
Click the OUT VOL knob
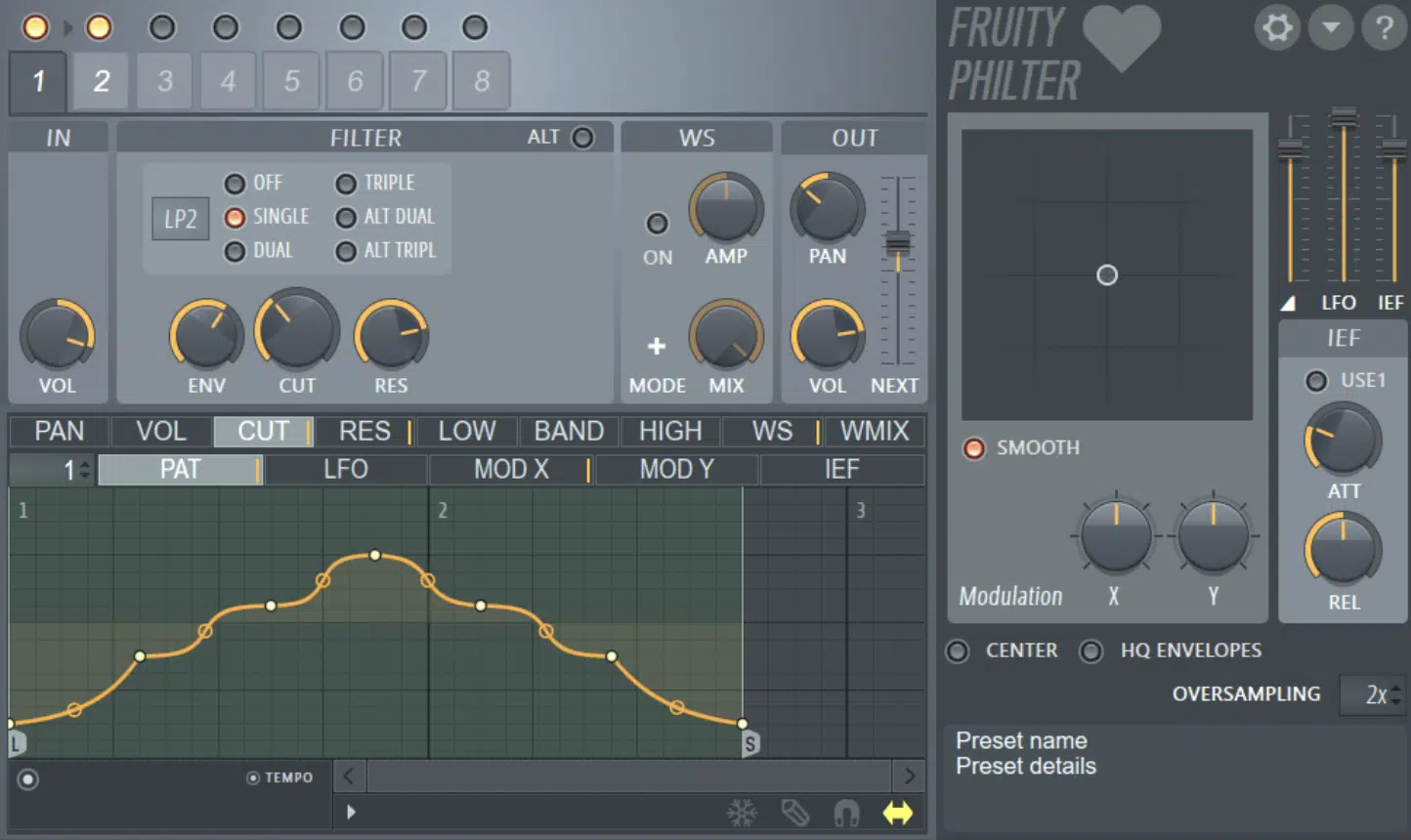827,335
